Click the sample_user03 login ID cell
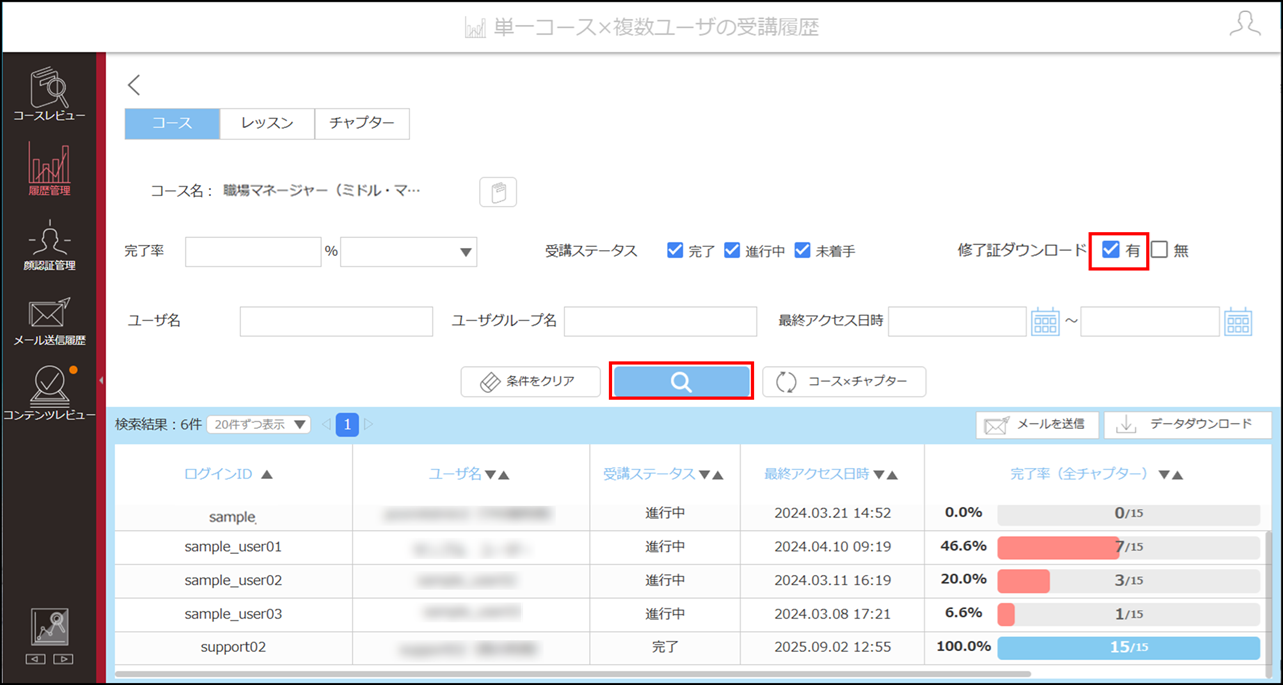The height and width of the screenshot is (685, 1283). 233,614
